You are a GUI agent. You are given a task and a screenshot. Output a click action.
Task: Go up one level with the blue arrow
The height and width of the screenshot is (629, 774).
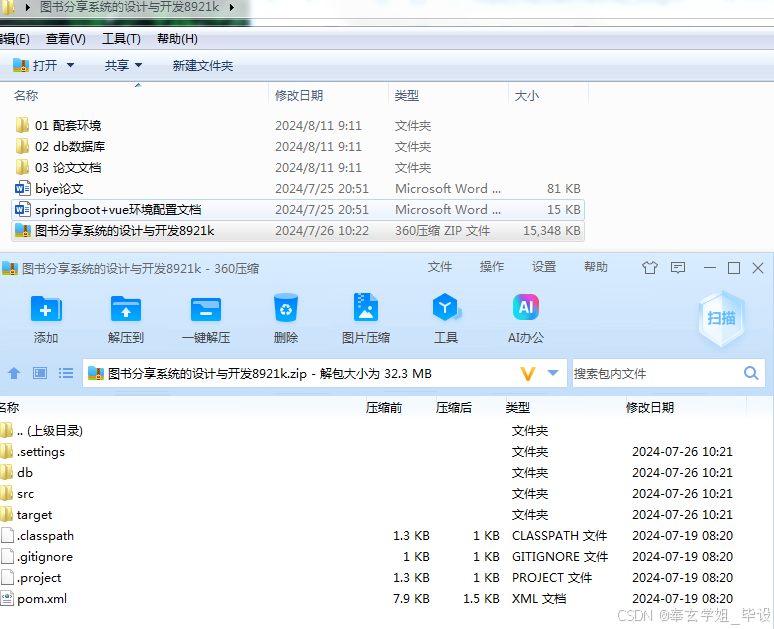(x=14, y=373)
